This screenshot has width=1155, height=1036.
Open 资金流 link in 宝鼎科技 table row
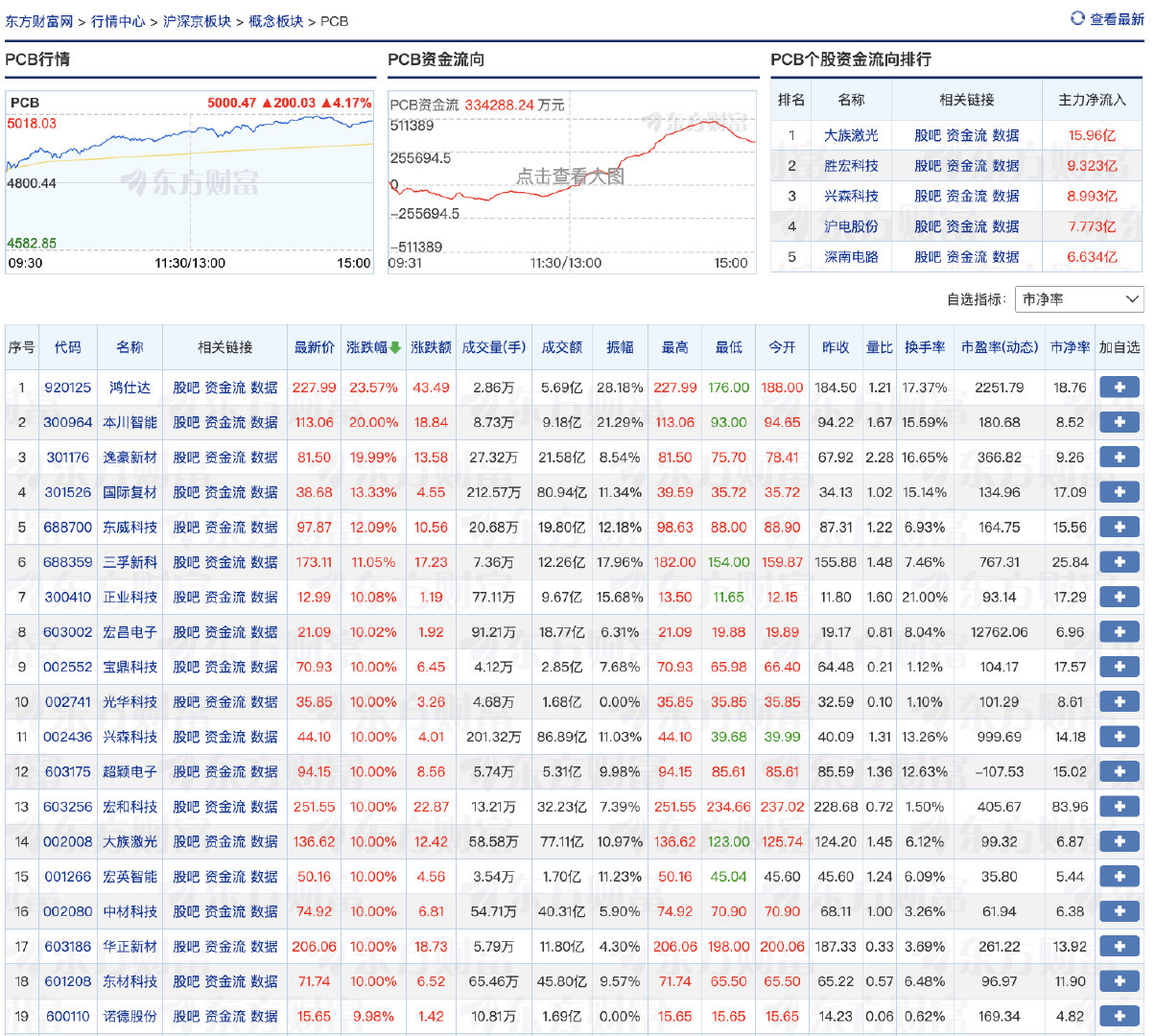[225, 667]
